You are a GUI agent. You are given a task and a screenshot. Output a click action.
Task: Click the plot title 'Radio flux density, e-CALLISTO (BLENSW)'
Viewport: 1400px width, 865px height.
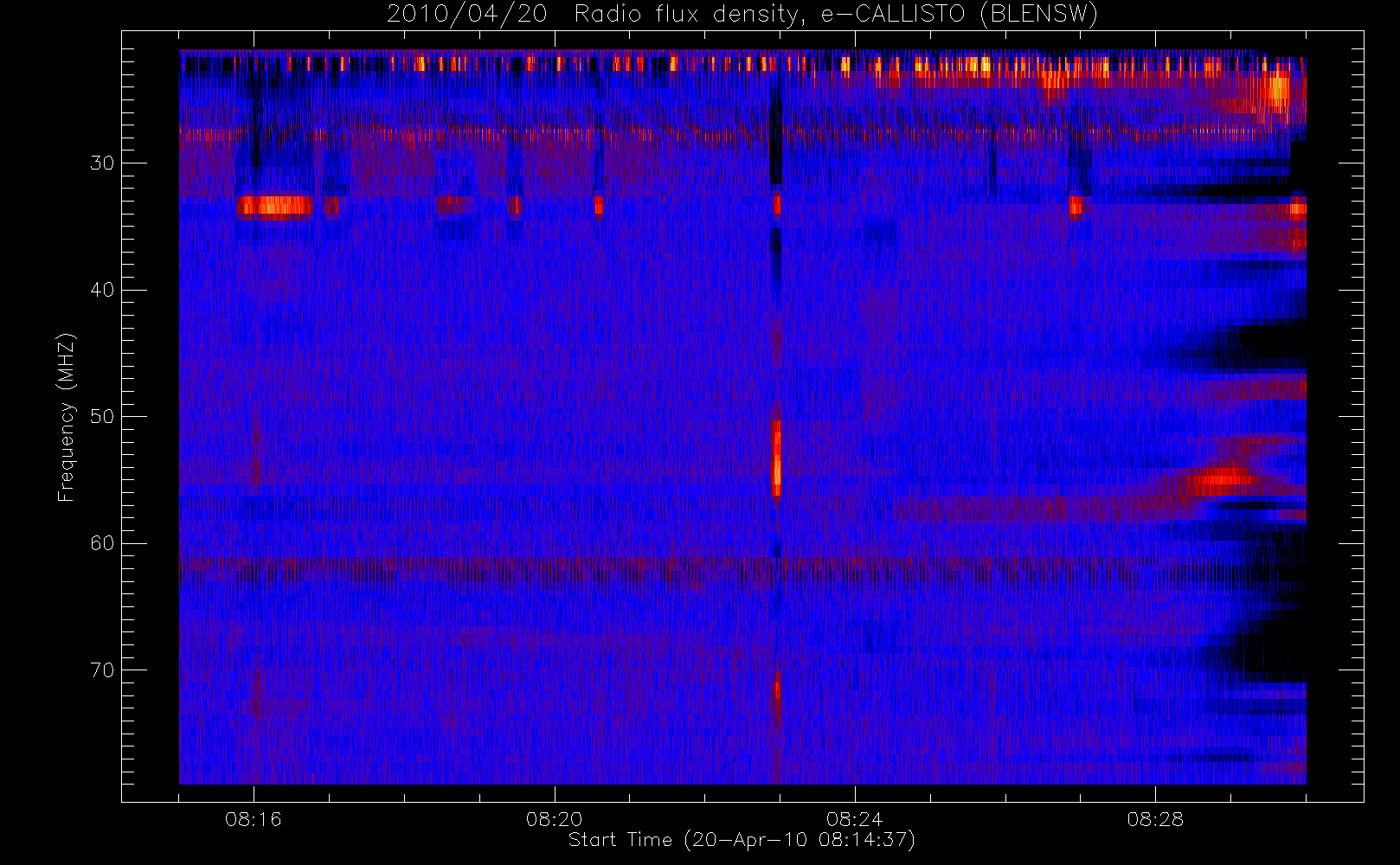coord(836,14)
